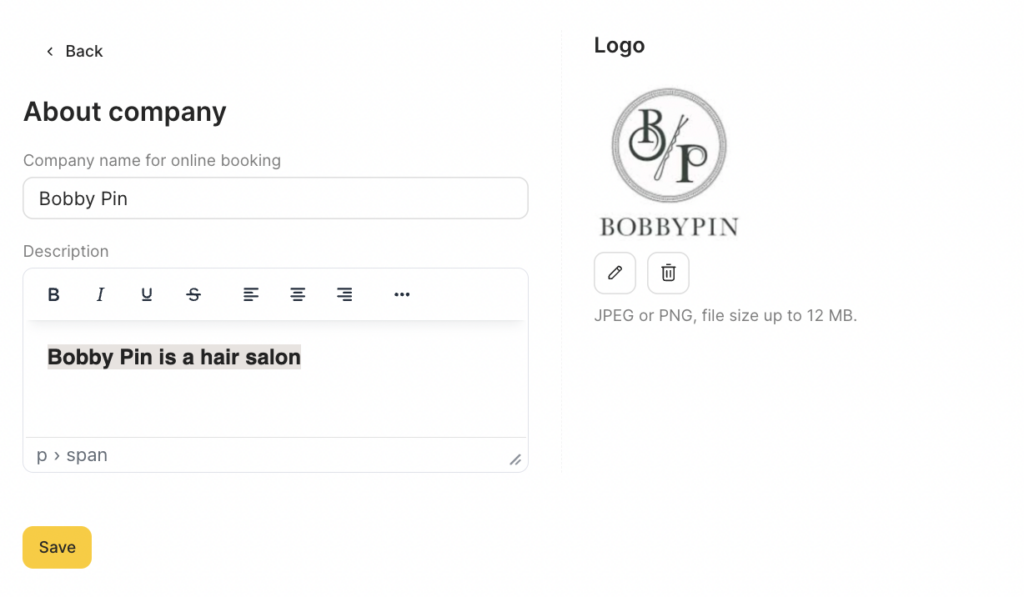Align description text to the left
Viewport: 1024px width, 597px height.
tap(251, 295)
